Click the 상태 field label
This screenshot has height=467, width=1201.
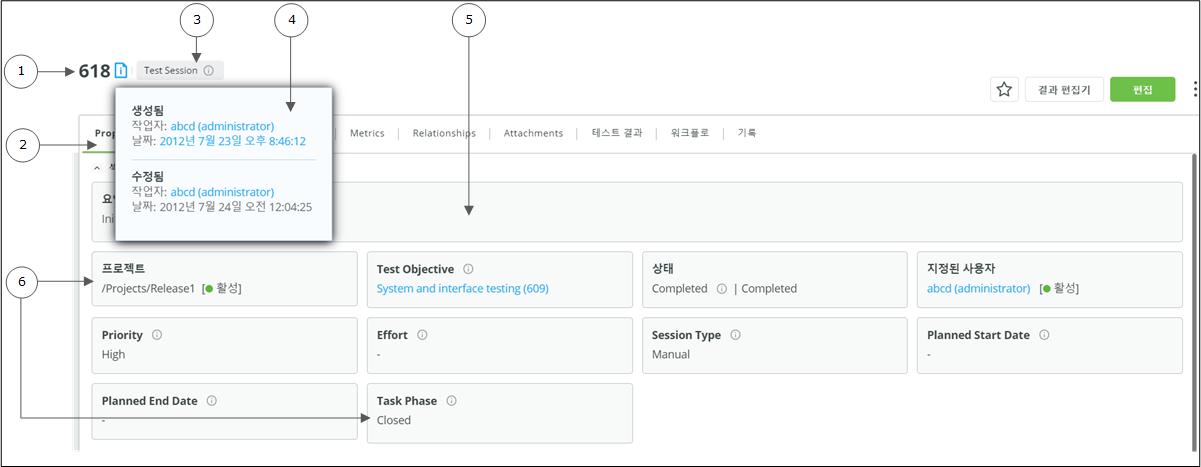[663, 269]
